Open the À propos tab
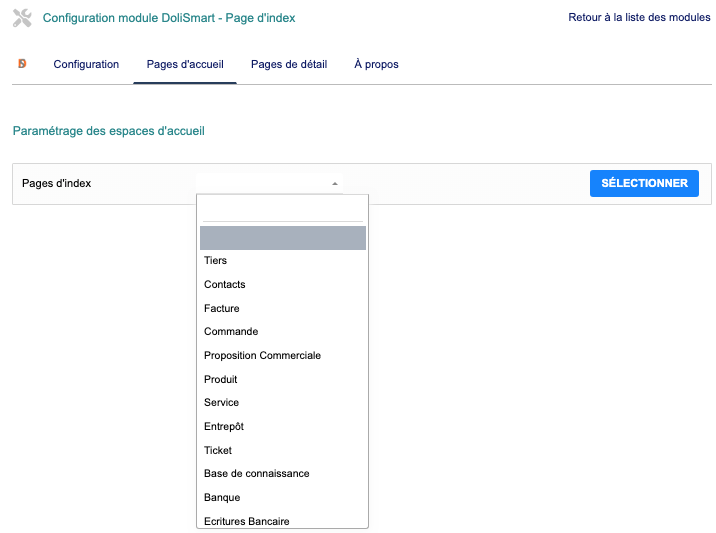 376,64
